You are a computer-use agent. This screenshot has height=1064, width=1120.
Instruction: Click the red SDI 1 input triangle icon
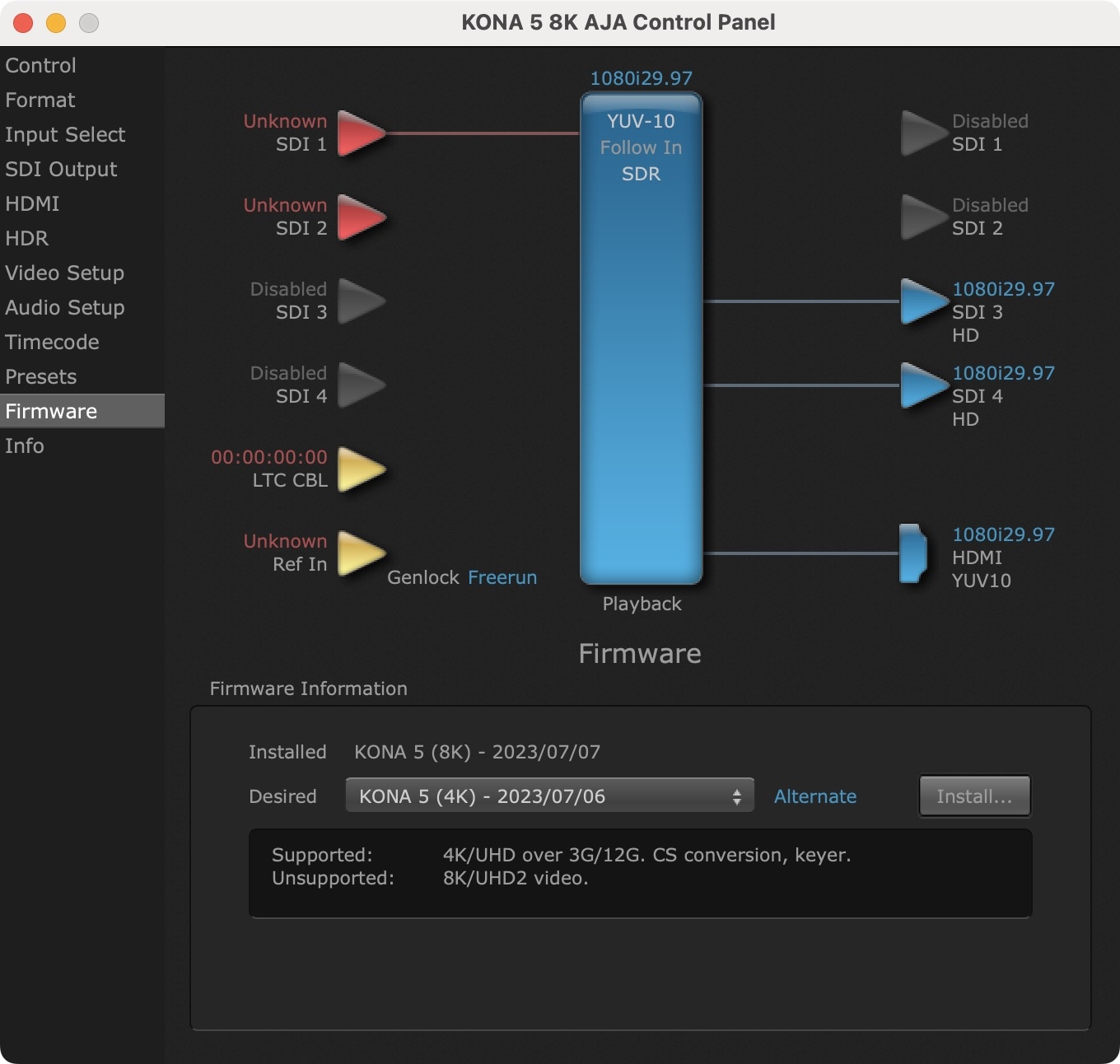(361, 133)
